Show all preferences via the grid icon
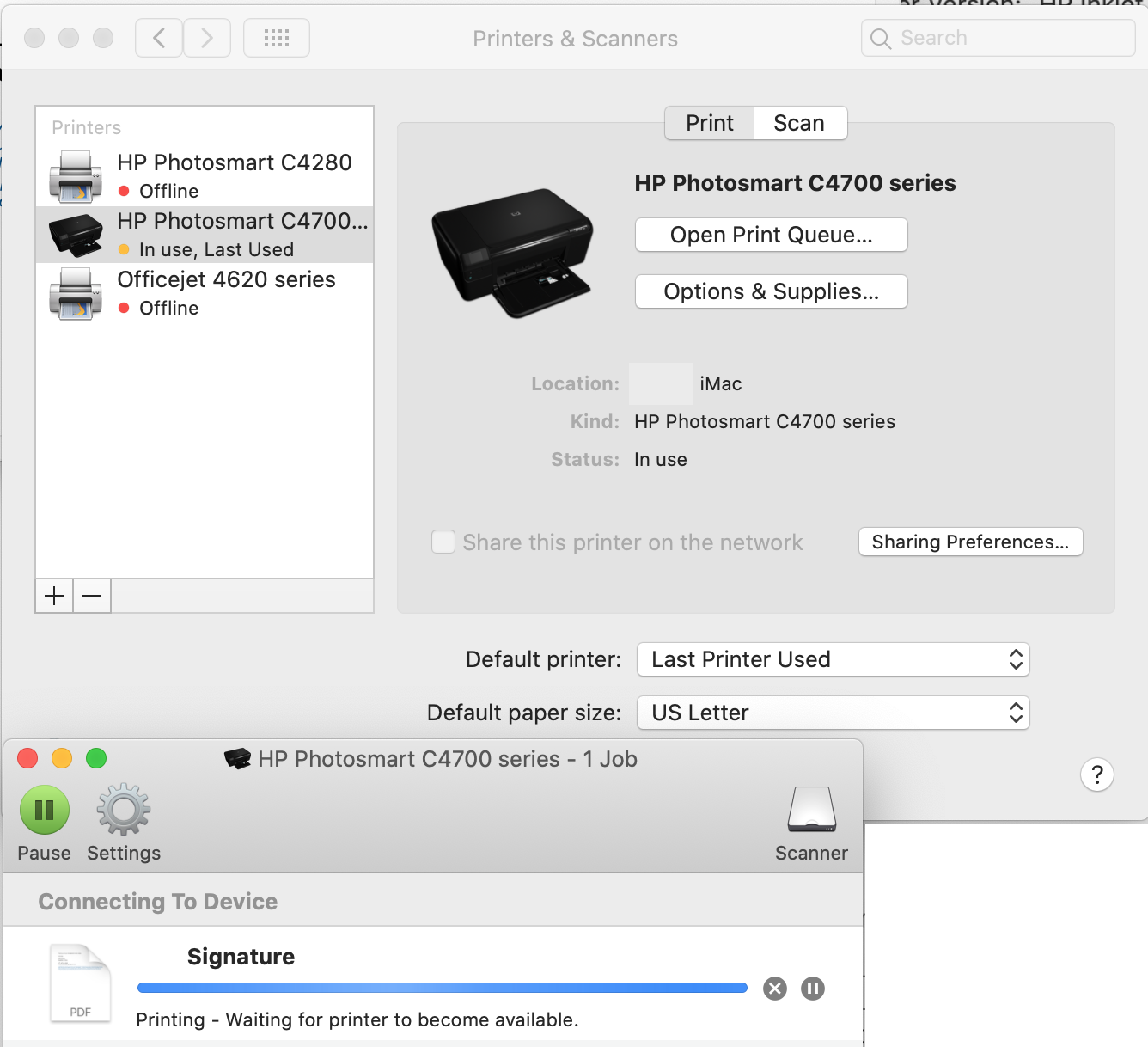 coord(277,38)
